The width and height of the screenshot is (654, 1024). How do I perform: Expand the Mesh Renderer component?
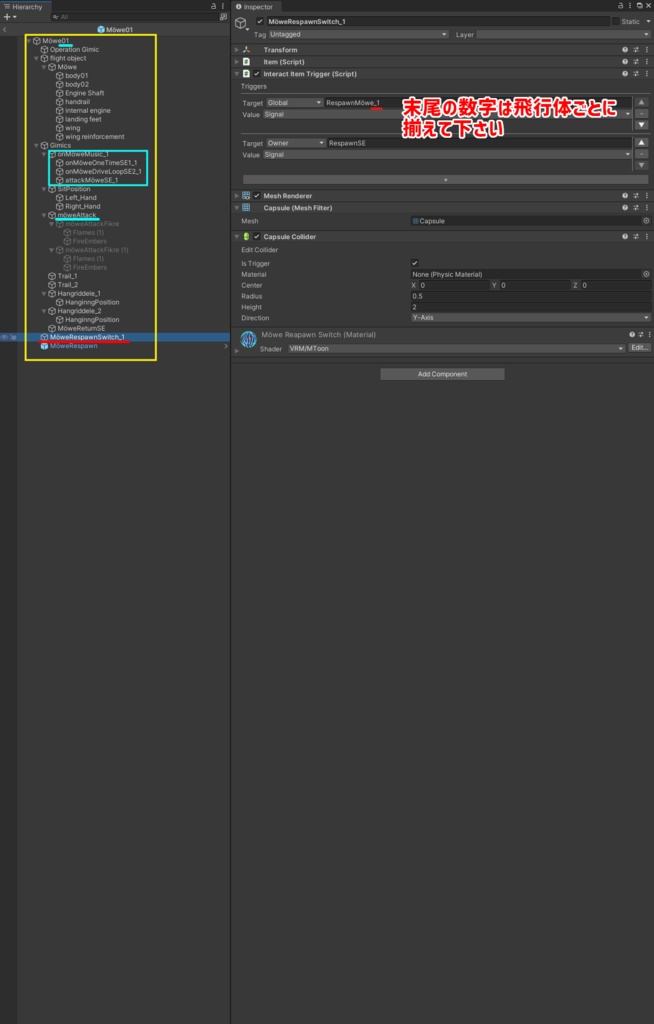tap(237, 196)
